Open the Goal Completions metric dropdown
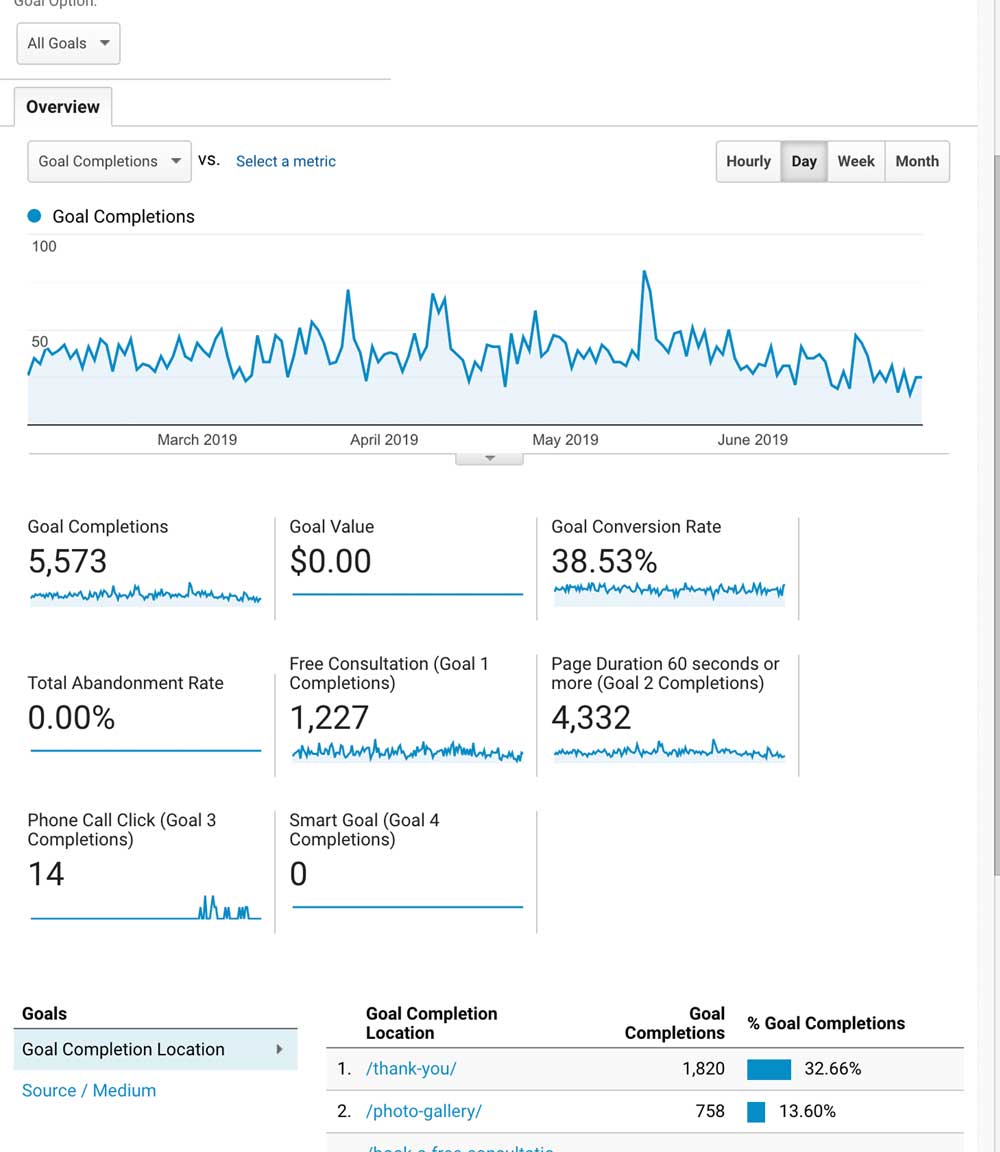Viewport: 1000px width, 1152px height. 108,161
